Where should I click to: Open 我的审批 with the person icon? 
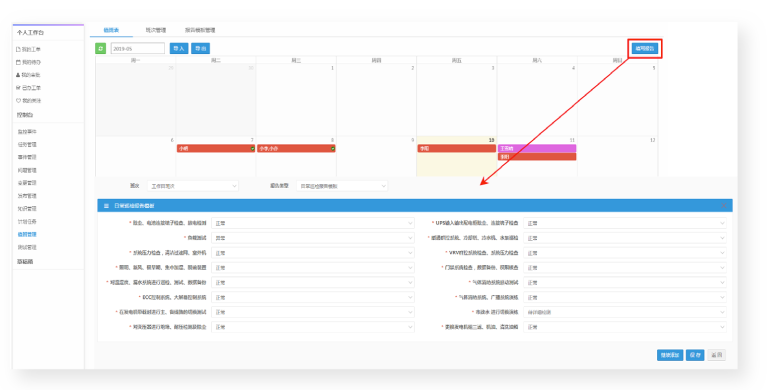tap(28, 75)
